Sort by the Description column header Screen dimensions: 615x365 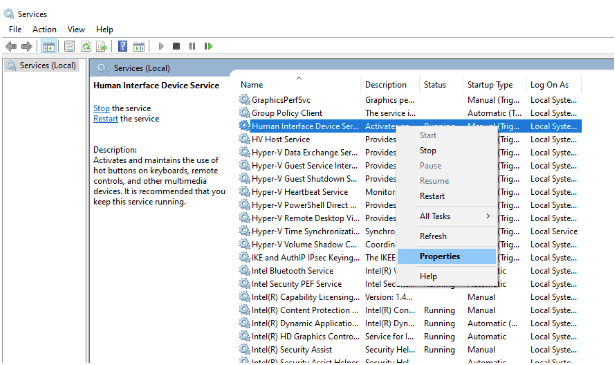pos(389,85)
